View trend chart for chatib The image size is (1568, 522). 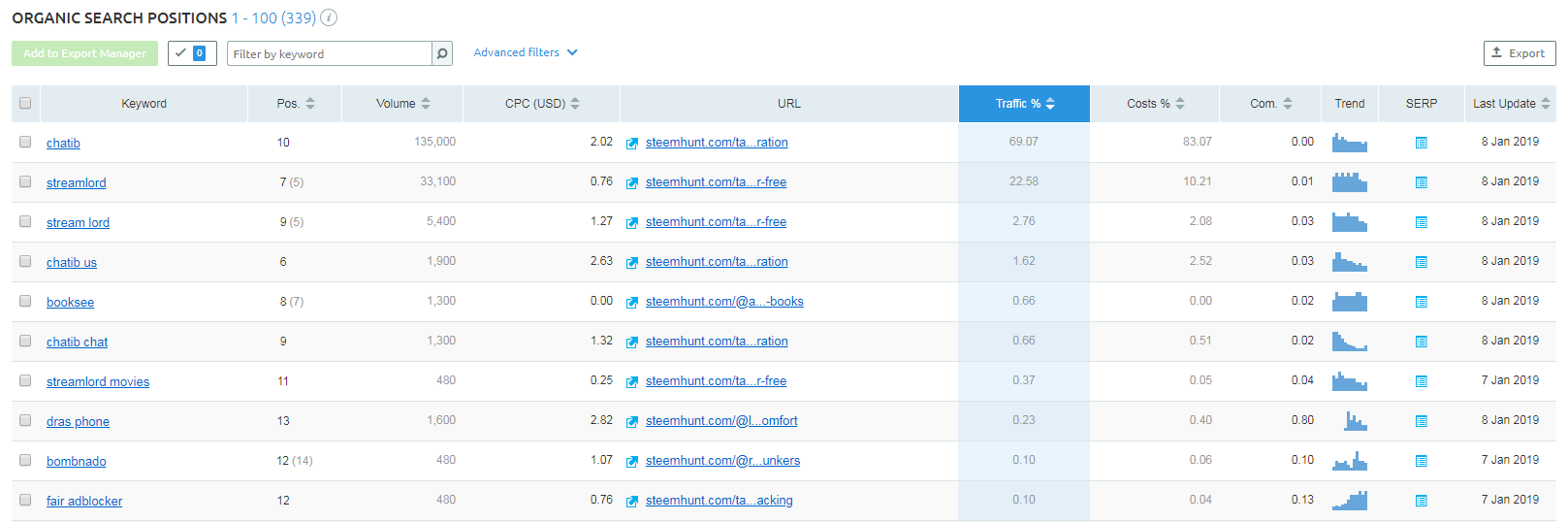[x=1349, y=143]
